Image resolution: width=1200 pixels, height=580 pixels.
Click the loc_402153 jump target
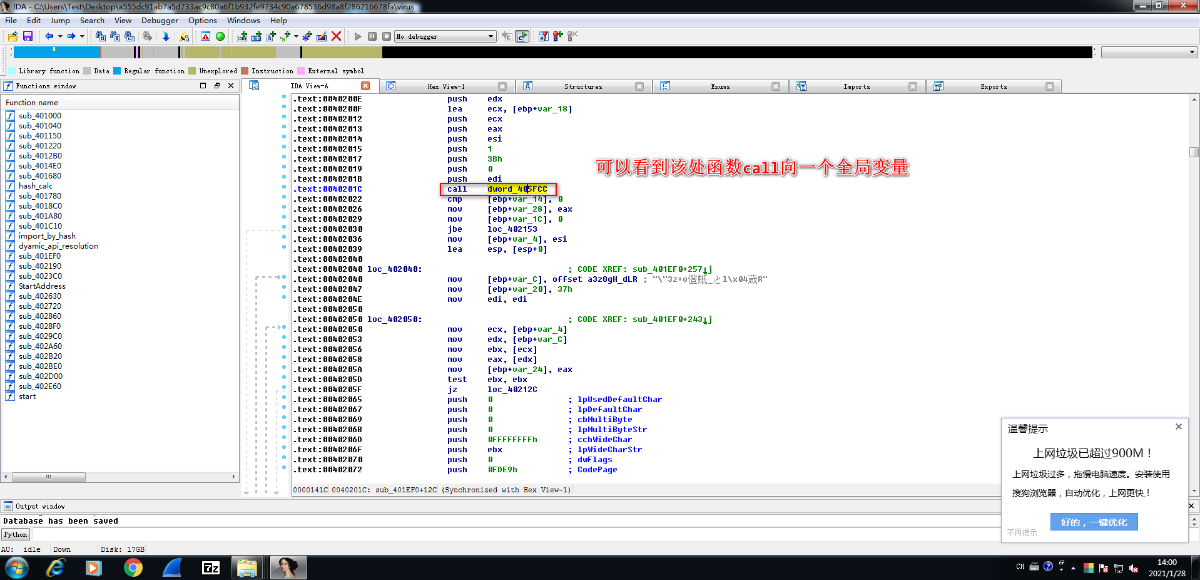tap(512, 229)
